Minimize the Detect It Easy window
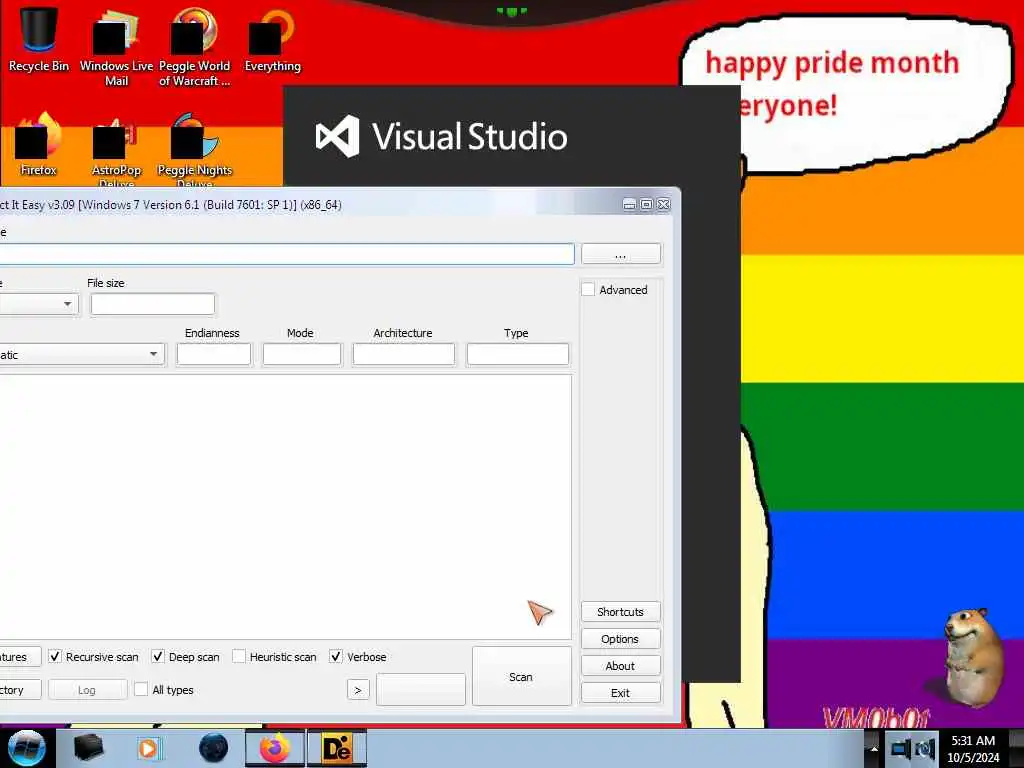This screenshot has width=1024, height=768. pyautogui.click(x=630, y=204)
